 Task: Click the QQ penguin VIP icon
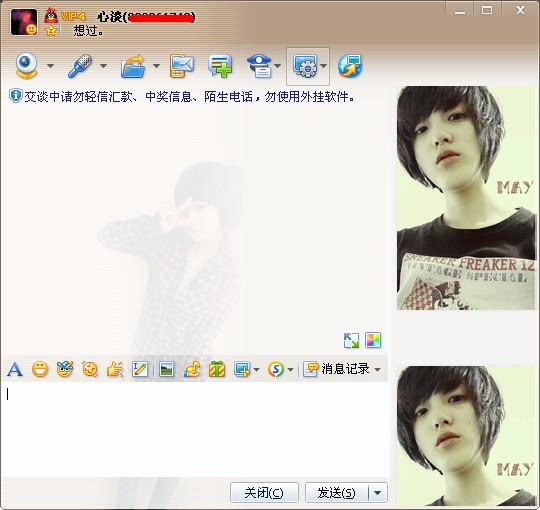coord(51,15)
